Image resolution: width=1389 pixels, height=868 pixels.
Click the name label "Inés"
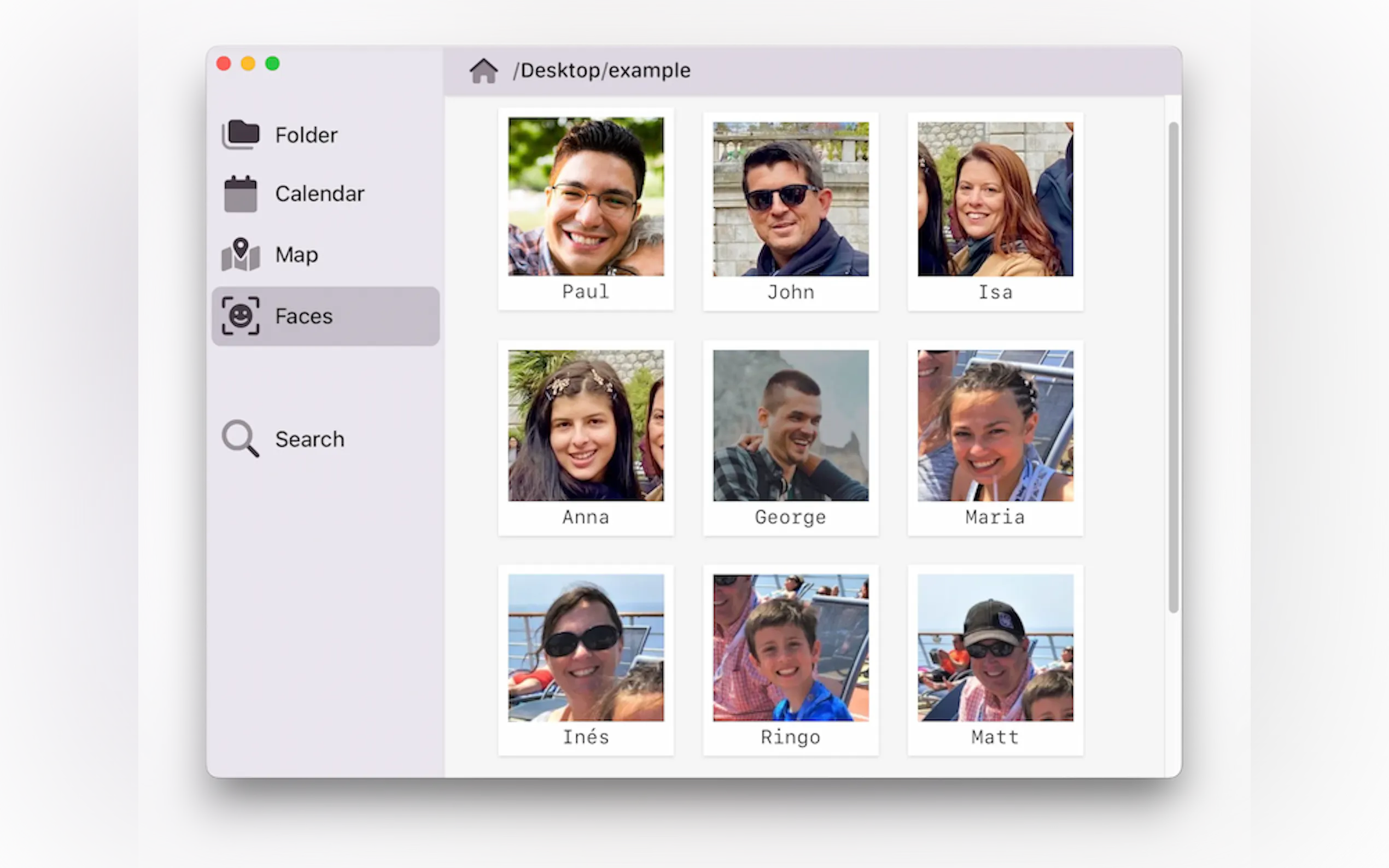pos(586,736)
